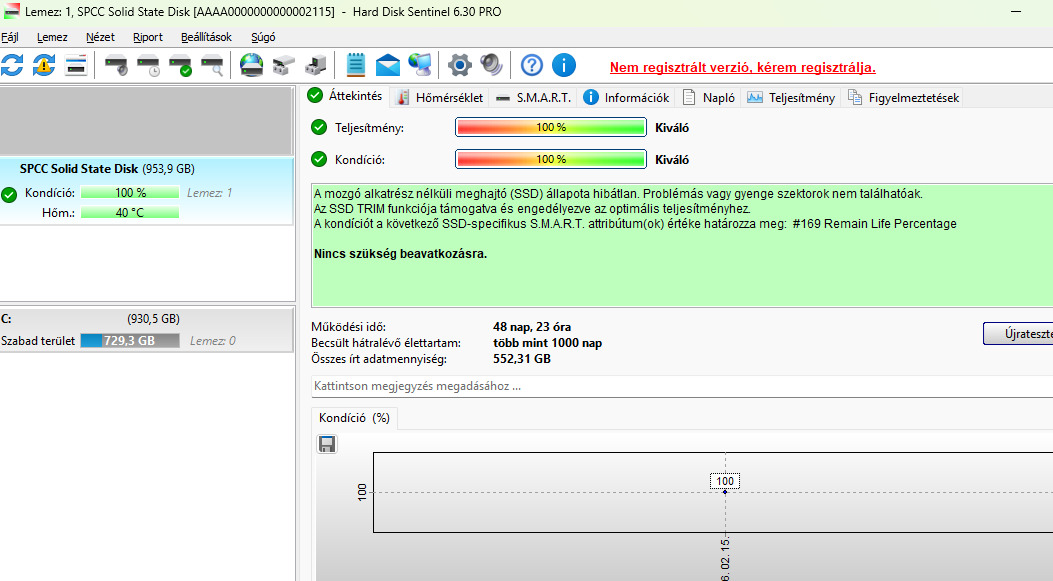Switch to the S.M.A.R.T. tab

coord(534,97)
